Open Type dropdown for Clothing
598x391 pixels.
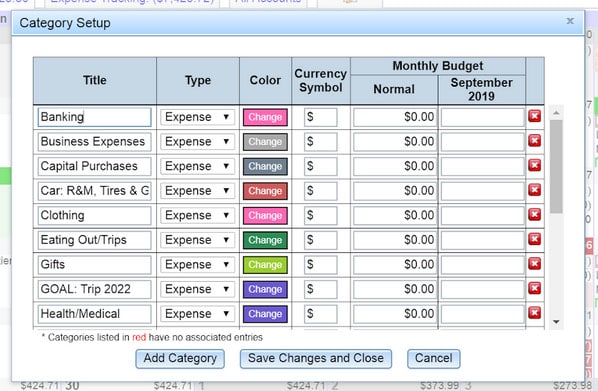pos(197,216)
